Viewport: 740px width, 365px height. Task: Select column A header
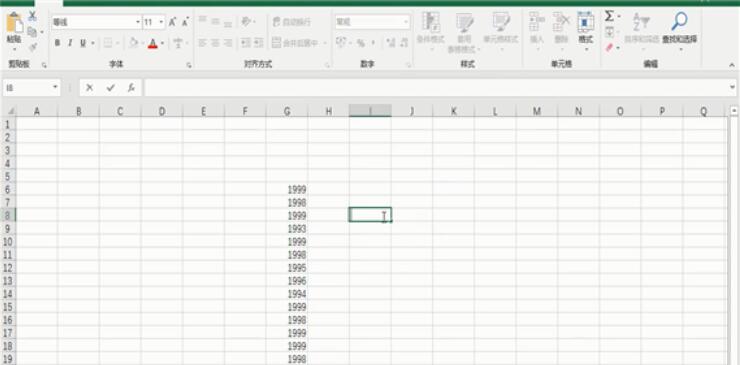coord(37,111)
